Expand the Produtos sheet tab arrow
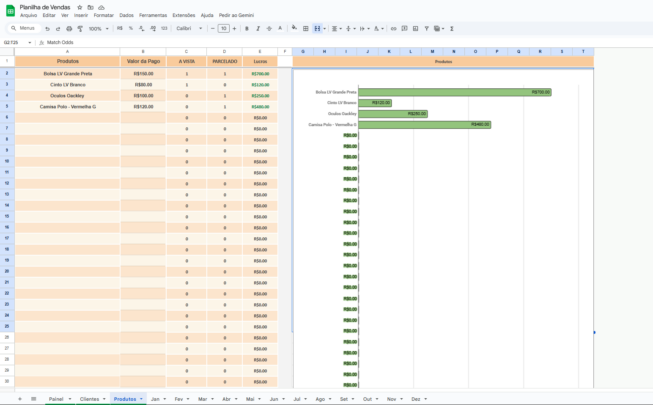 coord(141,398)
